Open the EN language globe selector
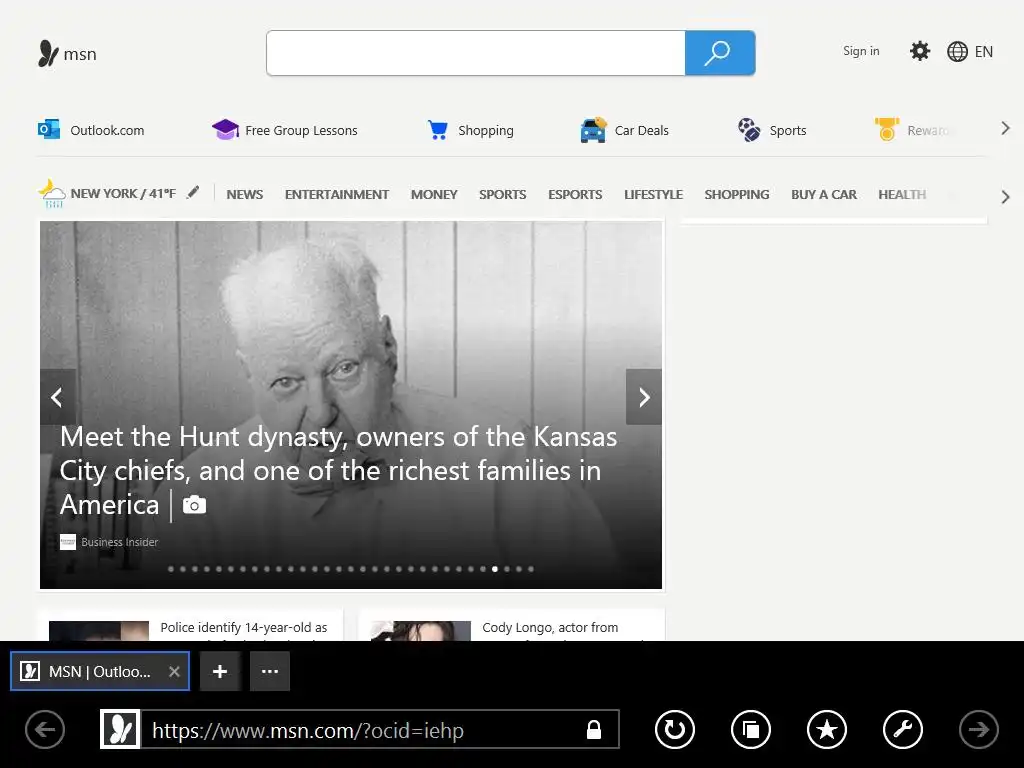The width and height of the screenshot is (1024, 768). (x=970, y=52)
